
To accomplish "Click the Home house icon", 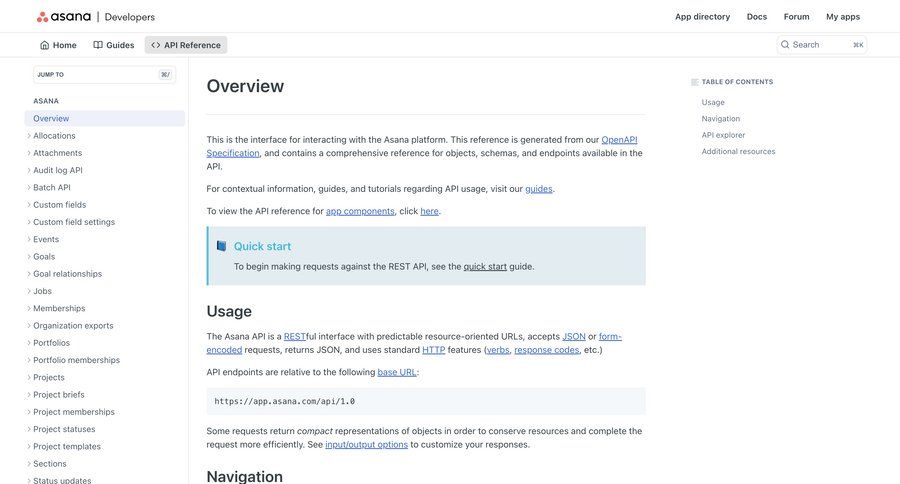I will tap(44, 45).
